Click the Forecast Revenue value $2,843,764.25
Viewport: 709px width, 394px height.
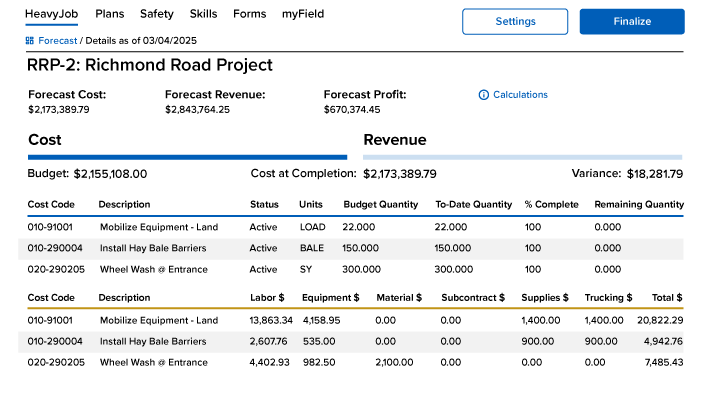[197, 109]
